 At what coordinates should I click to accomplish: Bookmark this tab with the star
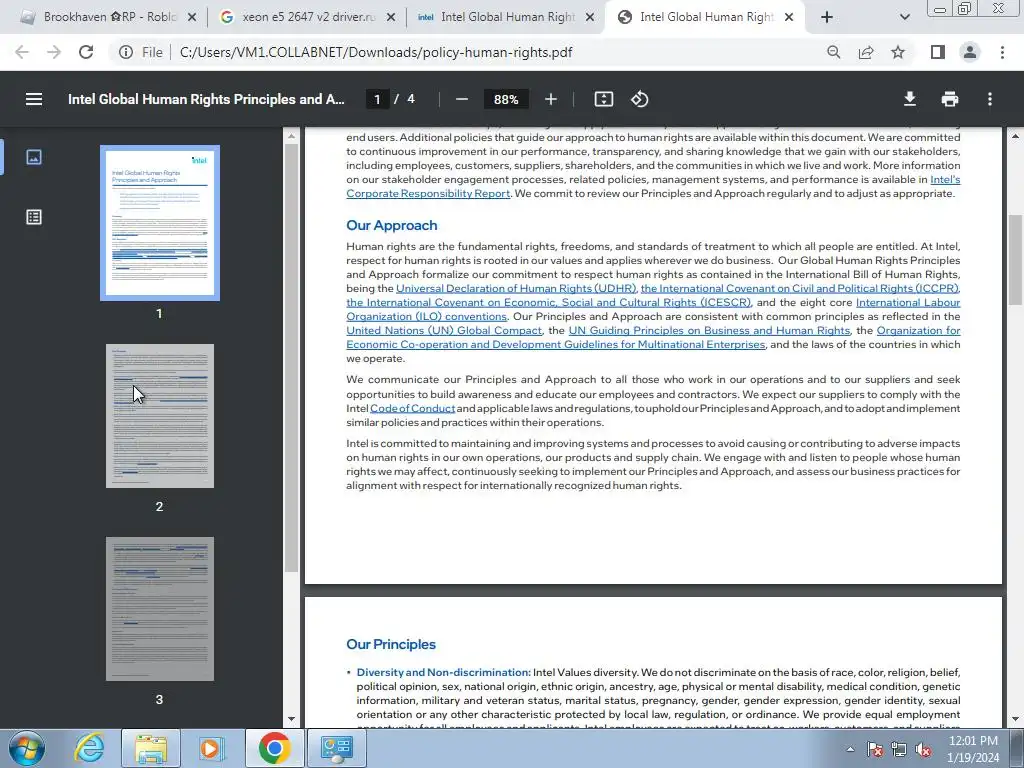tap(898, 52)
